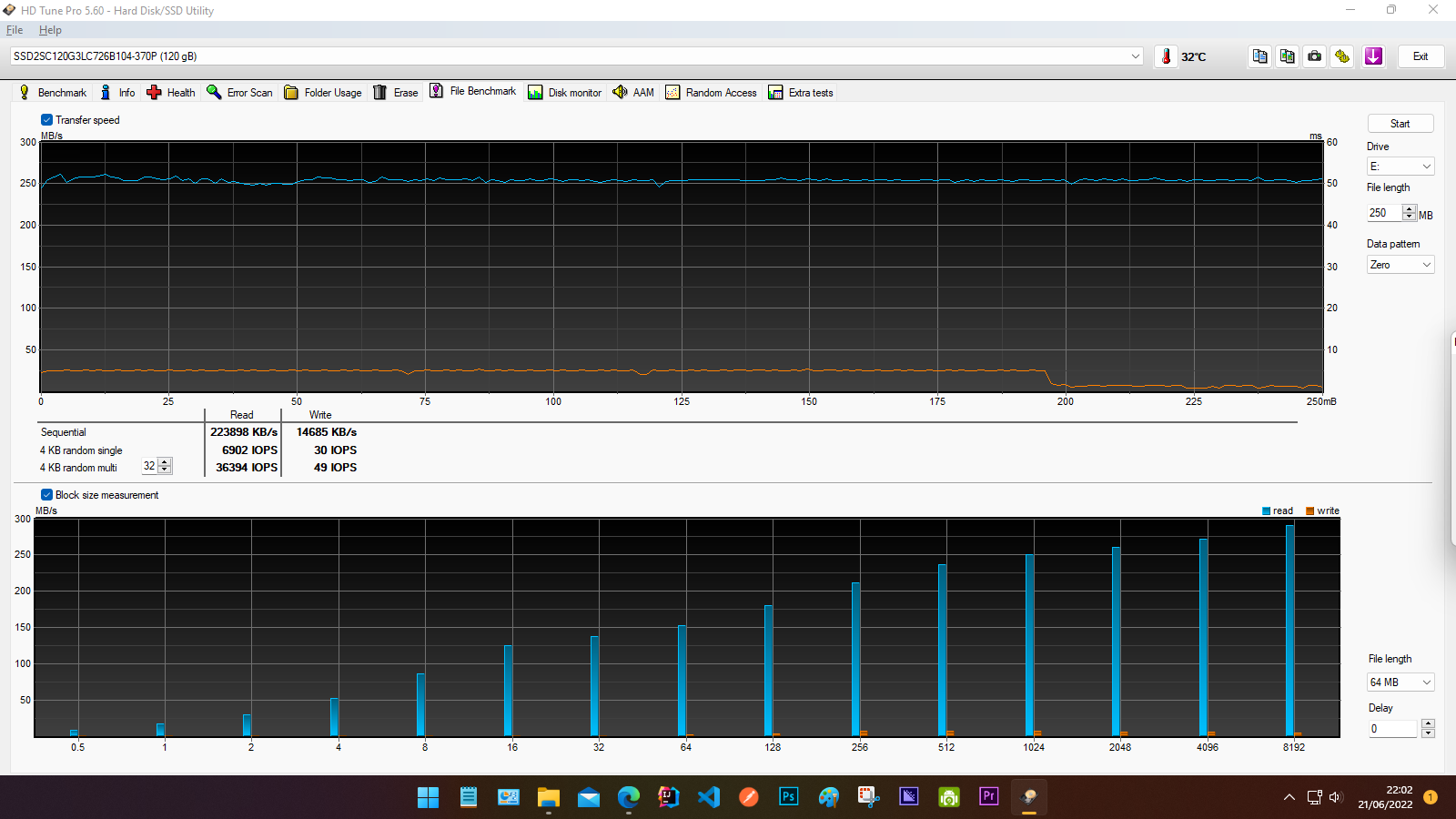The height and width of the screenshot is (819, 1456).
Task: Switch to the Info tab
Action: tap(117, 92)
